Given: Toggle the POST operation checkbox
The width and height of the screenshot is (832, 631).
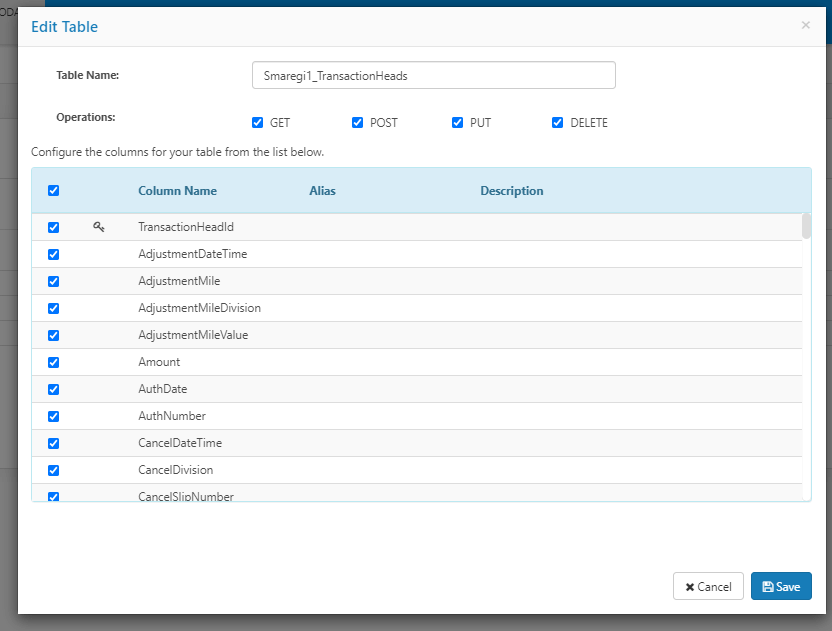Looking at the screenshot, I should (358, 123).
